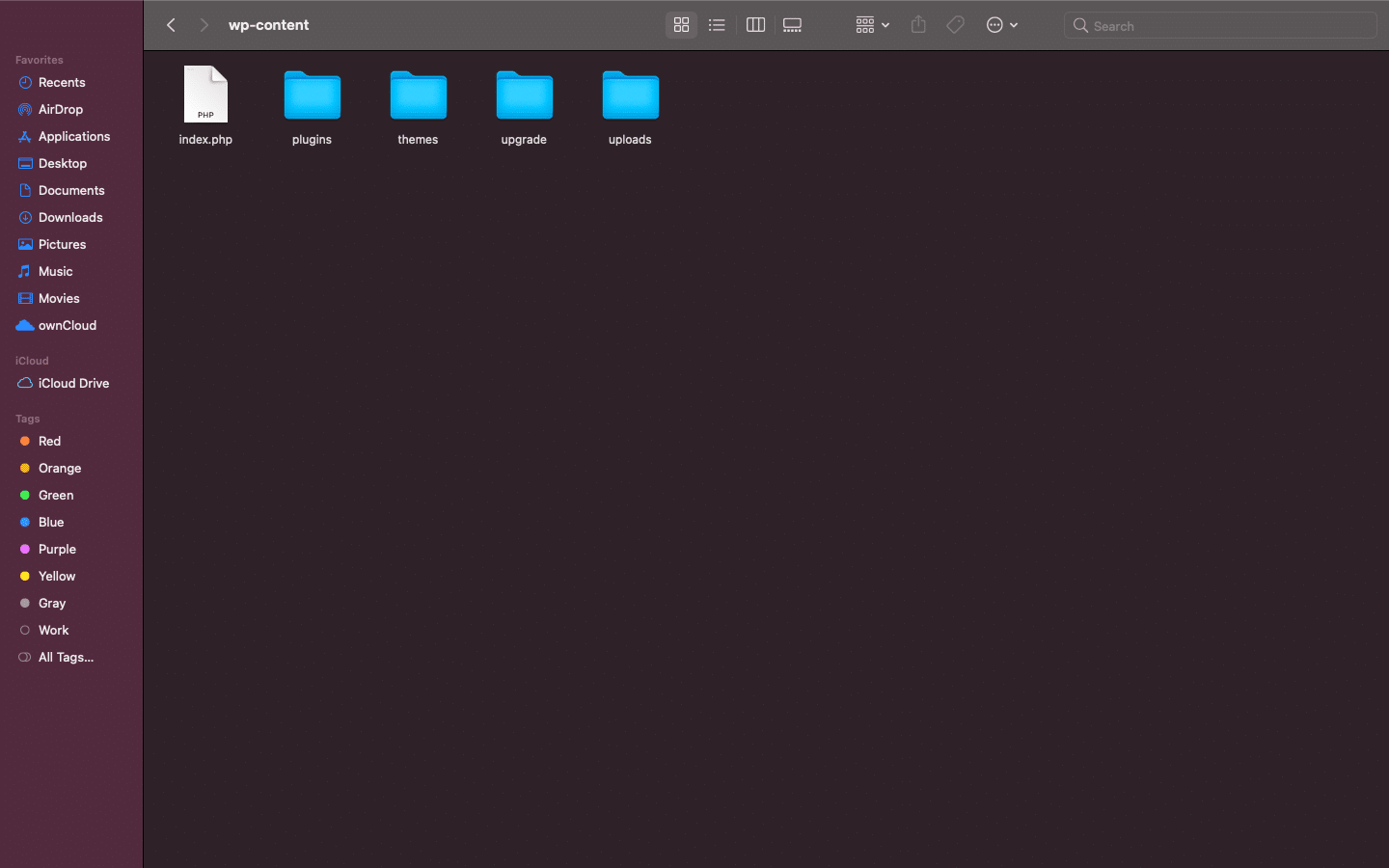The width and height of the screenshot is (1389, 868).
Task: Select the index.php file icon
Action: (x=205, y=95)
